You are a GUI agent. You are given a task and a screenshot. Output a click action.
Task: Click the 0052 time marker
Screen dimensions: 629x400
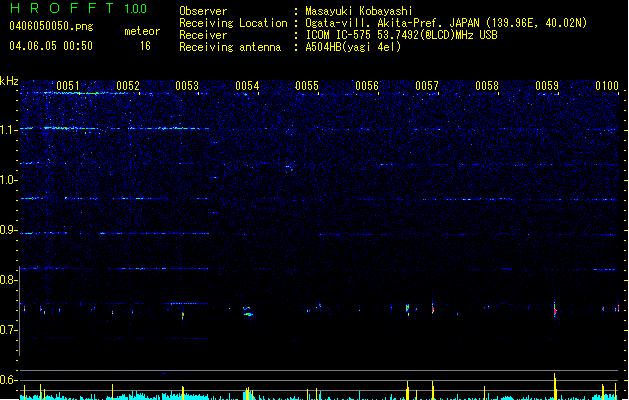coord(128,85)
